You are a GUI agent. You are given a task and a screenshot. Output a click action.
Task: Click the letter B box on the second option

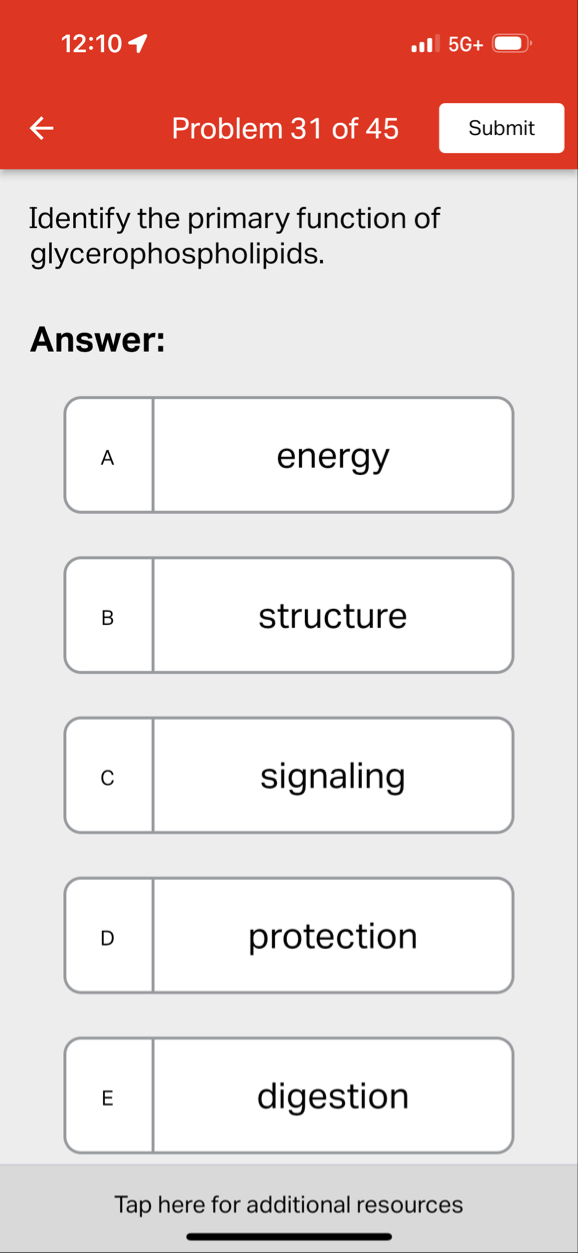click(108, 615)
